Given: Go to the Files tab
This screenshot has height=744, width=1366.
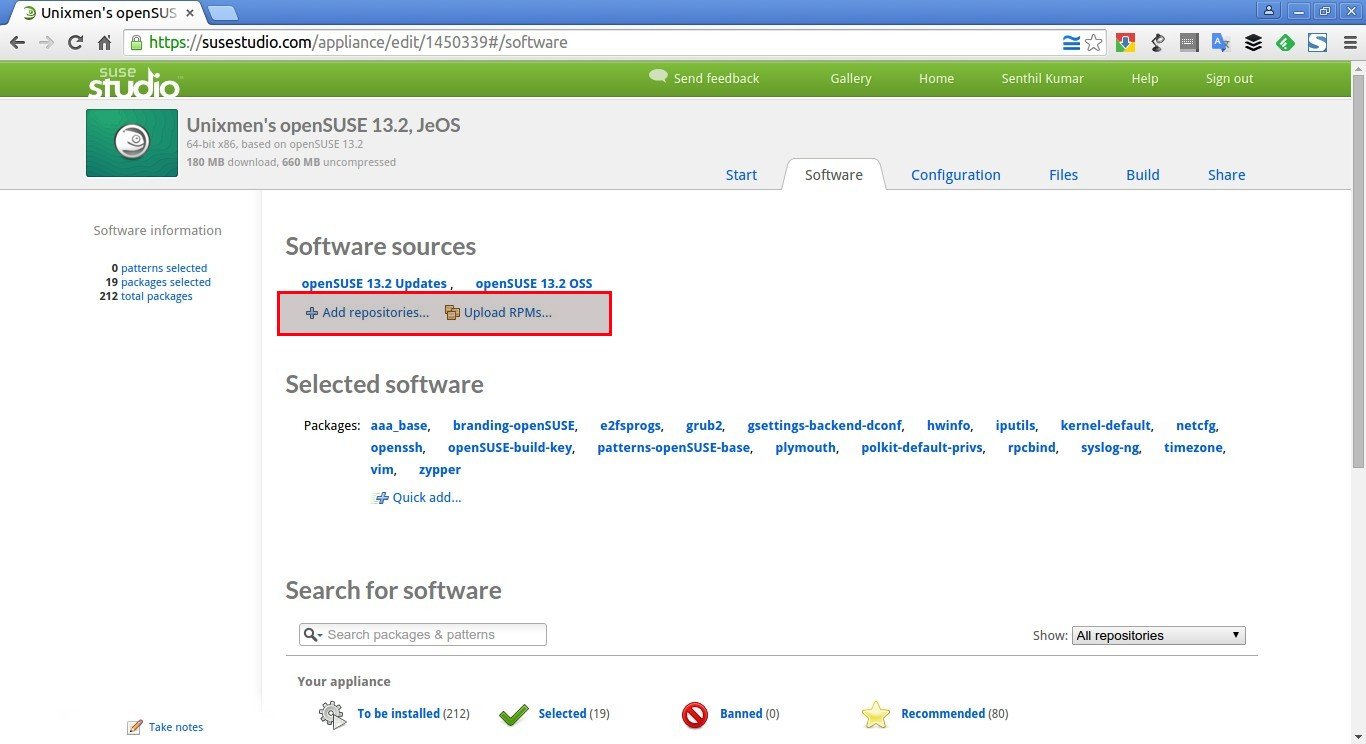Looking at the screenshot, I should click(x=1064, y=174).
